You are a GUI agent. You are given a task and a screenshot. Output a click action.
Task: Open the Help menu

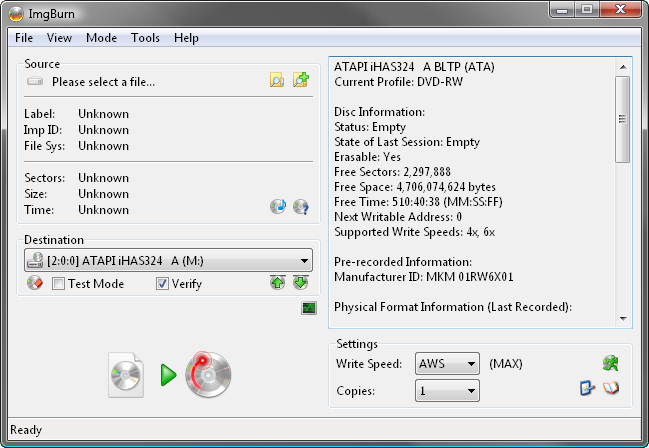tap(186, 38)
